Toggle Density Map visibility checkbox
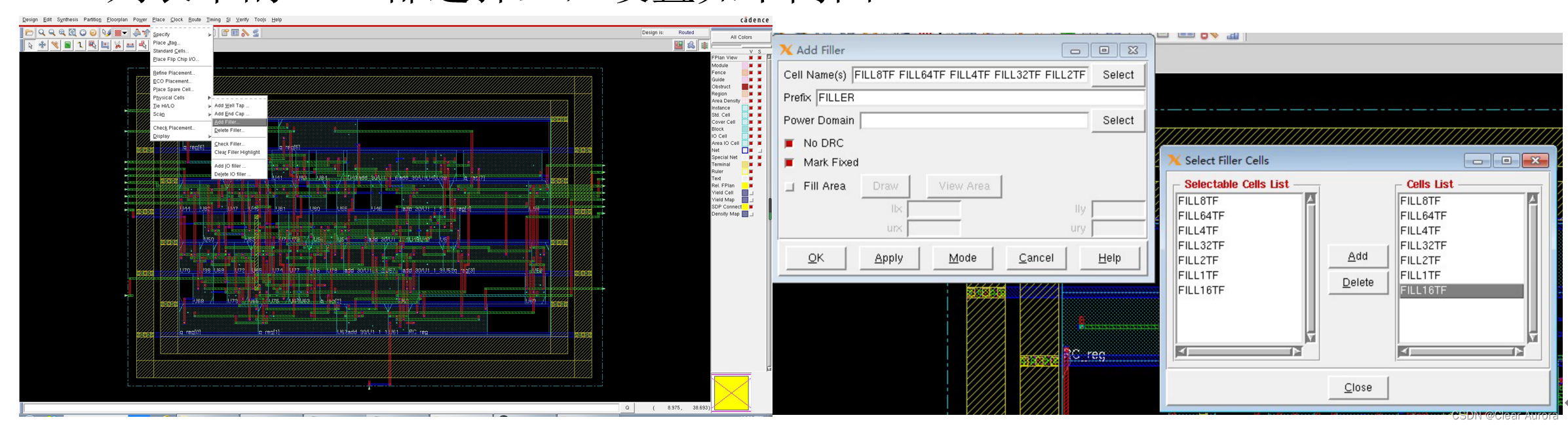The image size is (1568, 426). (751, 214)
